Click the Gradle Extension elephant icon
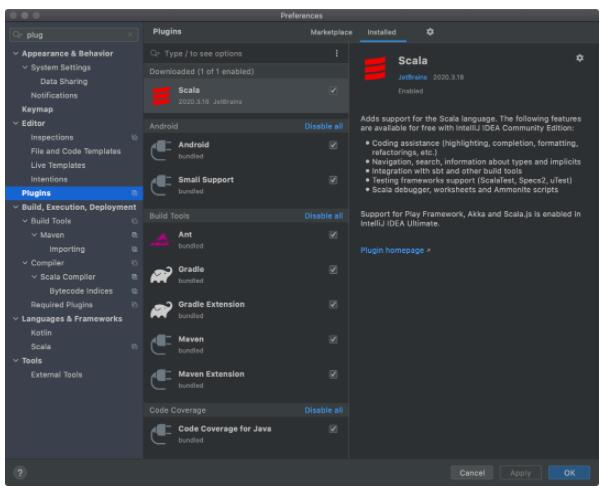This screenshot has width=603, height=491. (162, 310)
